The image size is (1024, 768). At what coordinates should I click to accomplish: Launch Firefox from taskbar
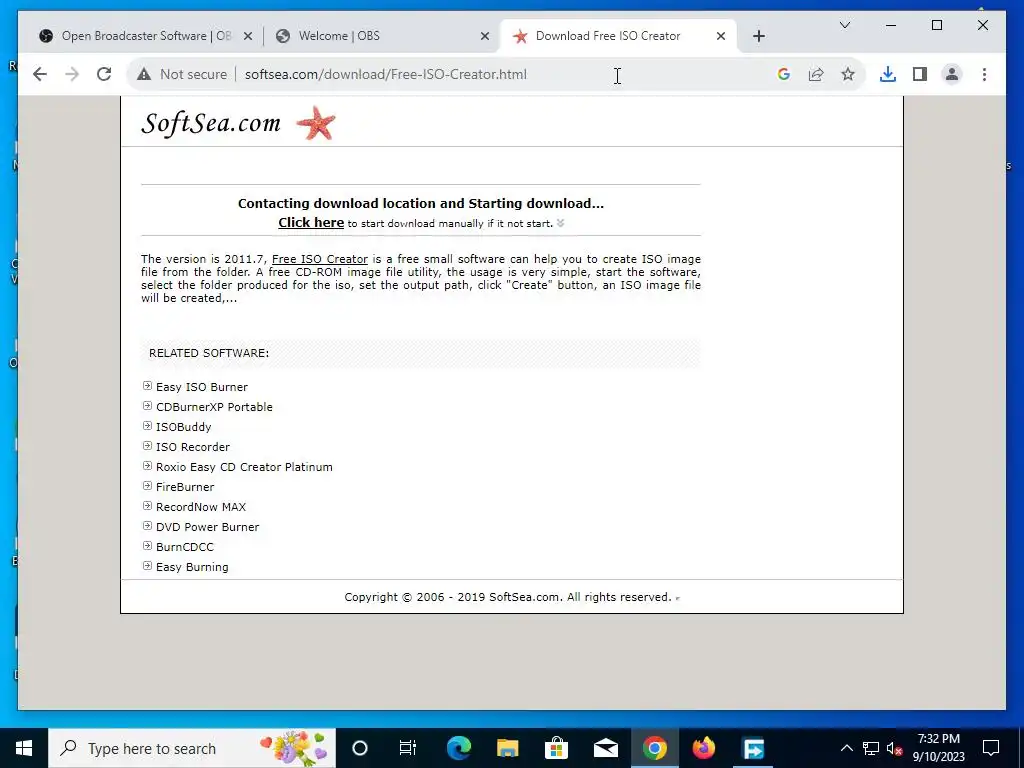[x=703, y=748]
